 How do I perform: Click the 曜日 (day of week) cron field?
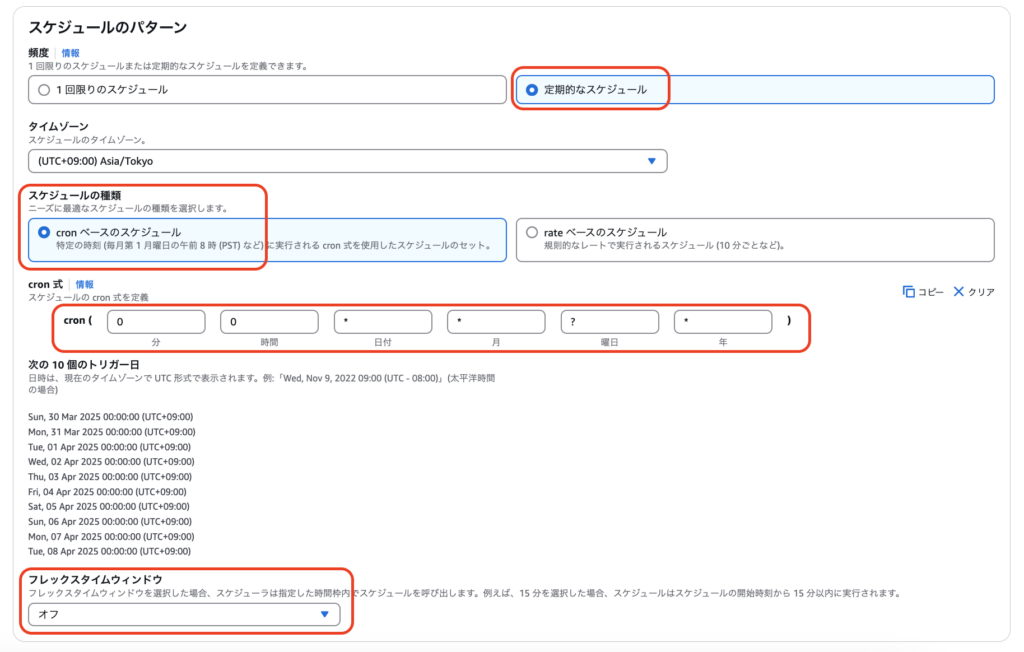(x=609, y=322)
